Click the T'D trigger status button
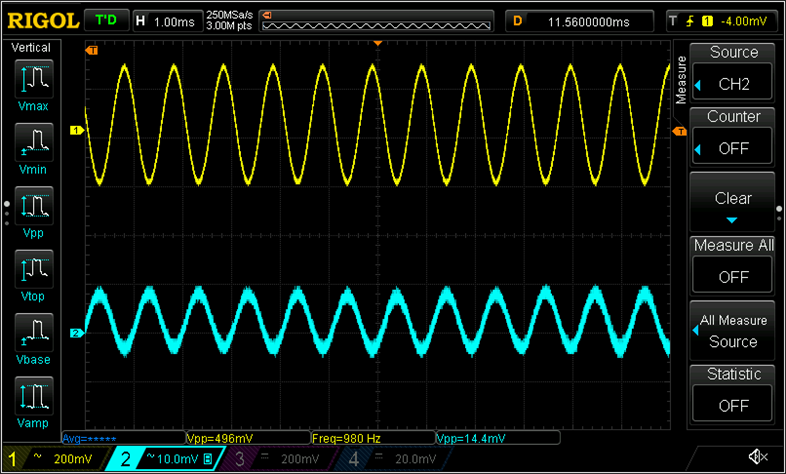786x474 pixels. [x=105, y=20]
